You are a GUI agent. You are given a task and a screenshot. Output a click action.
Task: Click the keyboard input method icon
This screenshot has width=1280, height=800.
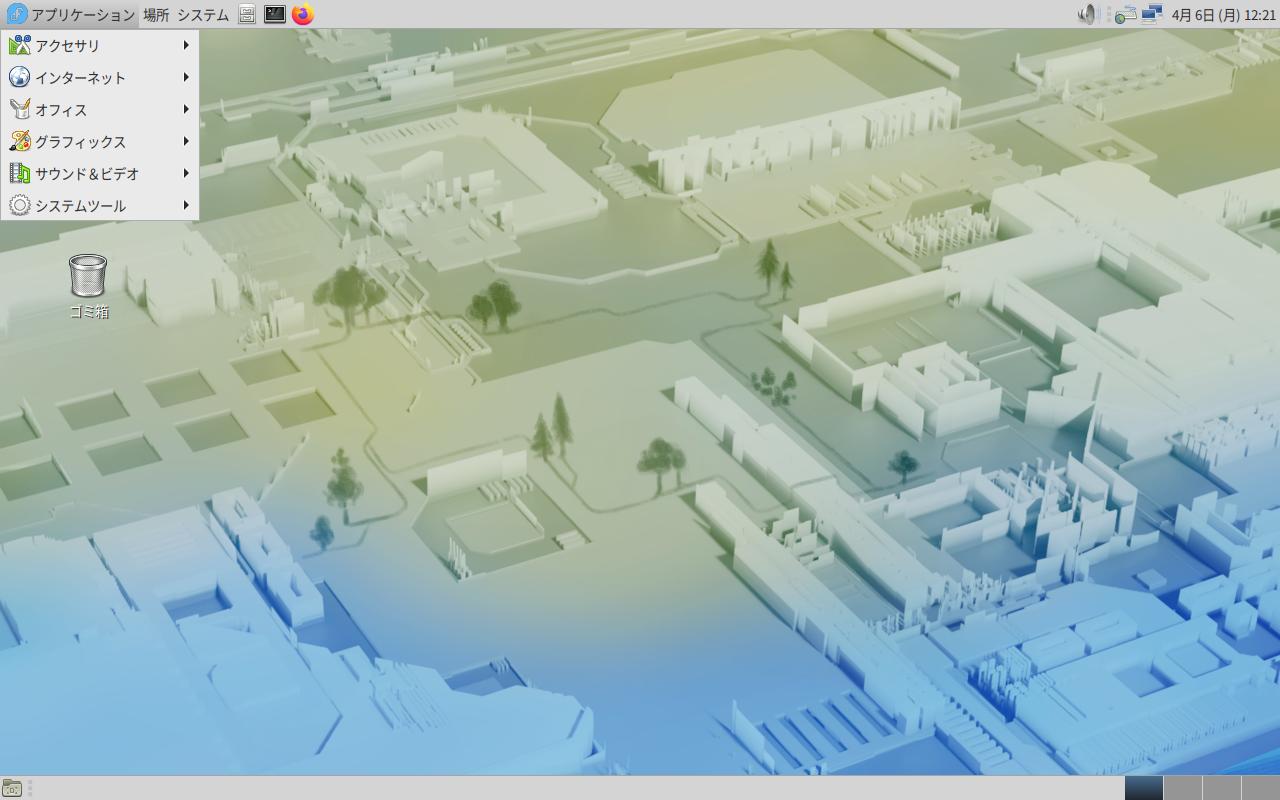click(1126, 14)
